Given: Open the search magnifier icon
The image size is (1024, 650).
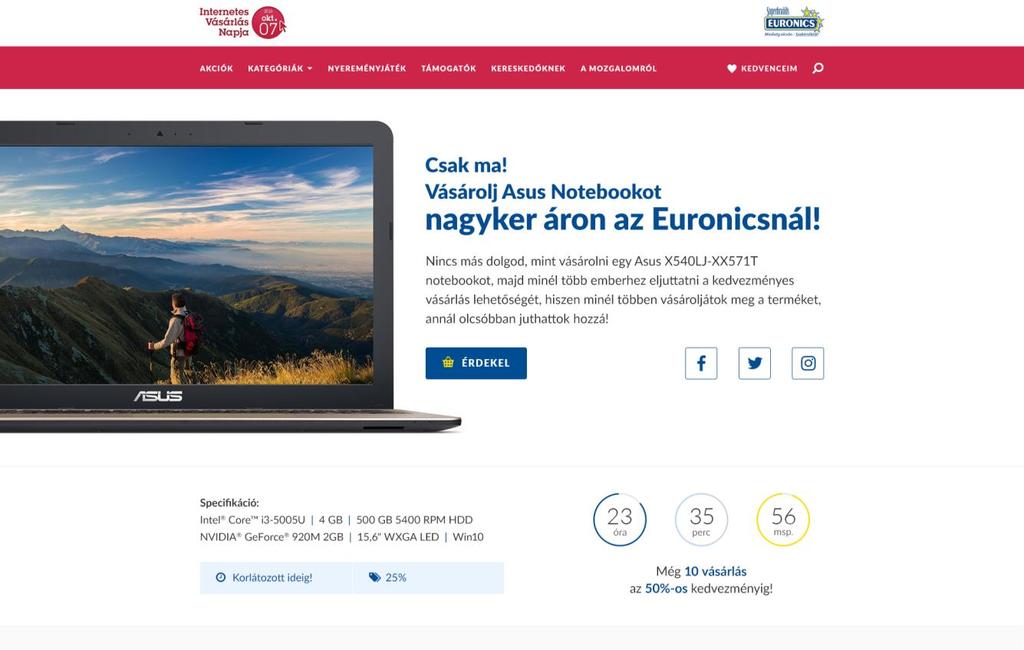Looking at the screenshot, I should pyautogui.click(x=818, y=68).
